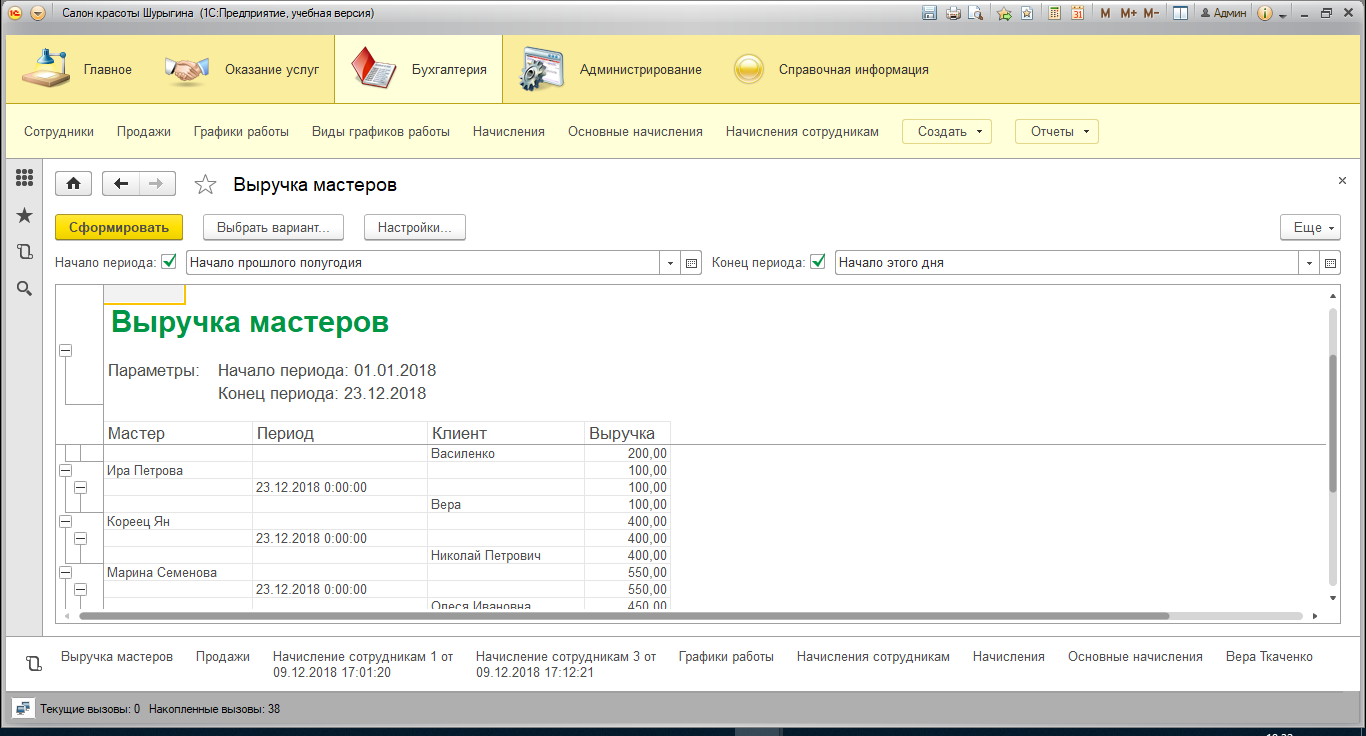The image size is (1366, 736).
Task: Uncheck the Конец периода checkbox
Action: coord(818,262)
